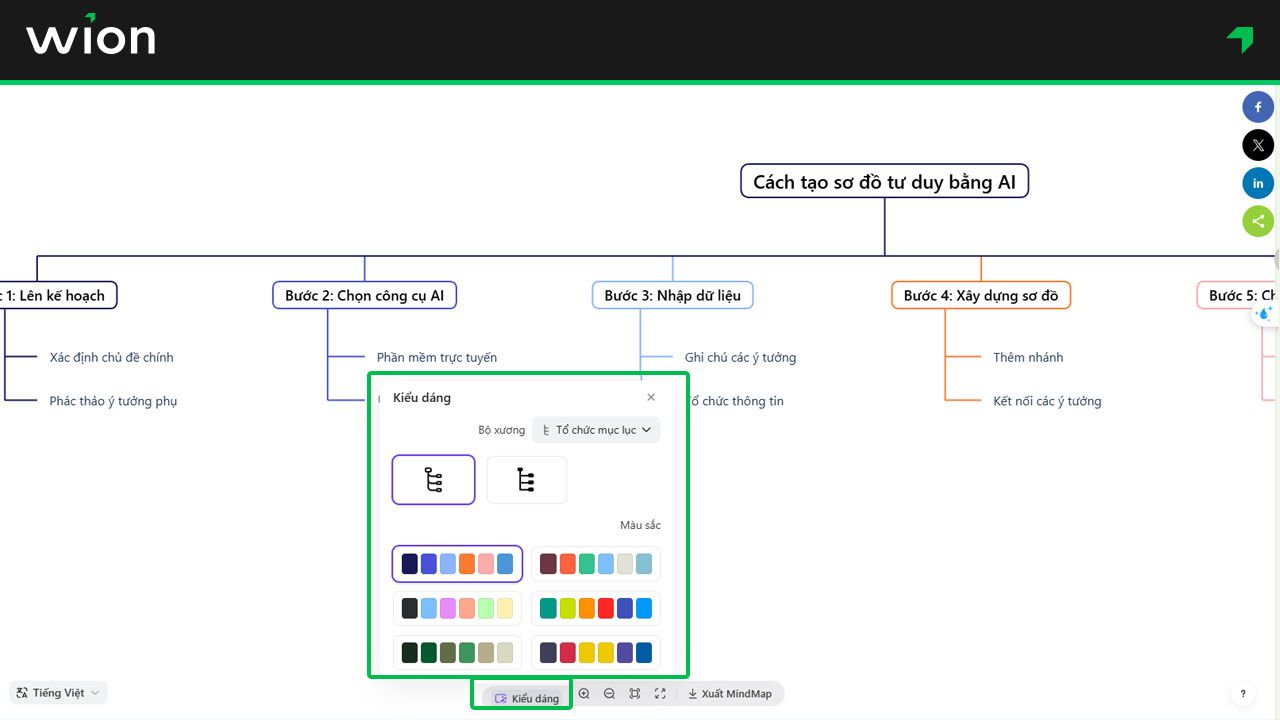
Task: Open the Tổ chức mục lục skeleton dropdown
Action: [596, 430]
